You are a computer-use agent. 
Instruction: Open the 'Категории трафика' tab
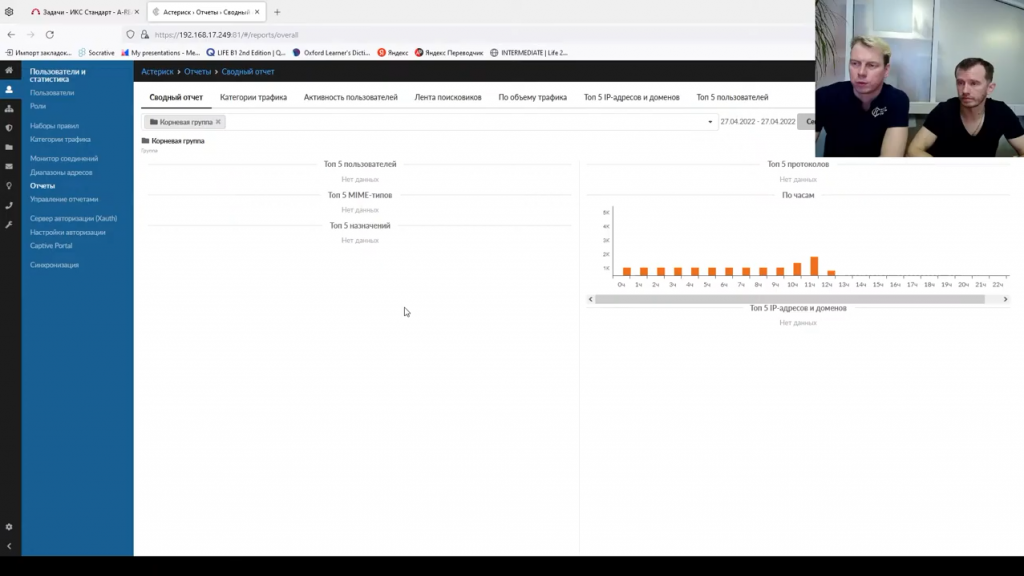click(253, 97)
